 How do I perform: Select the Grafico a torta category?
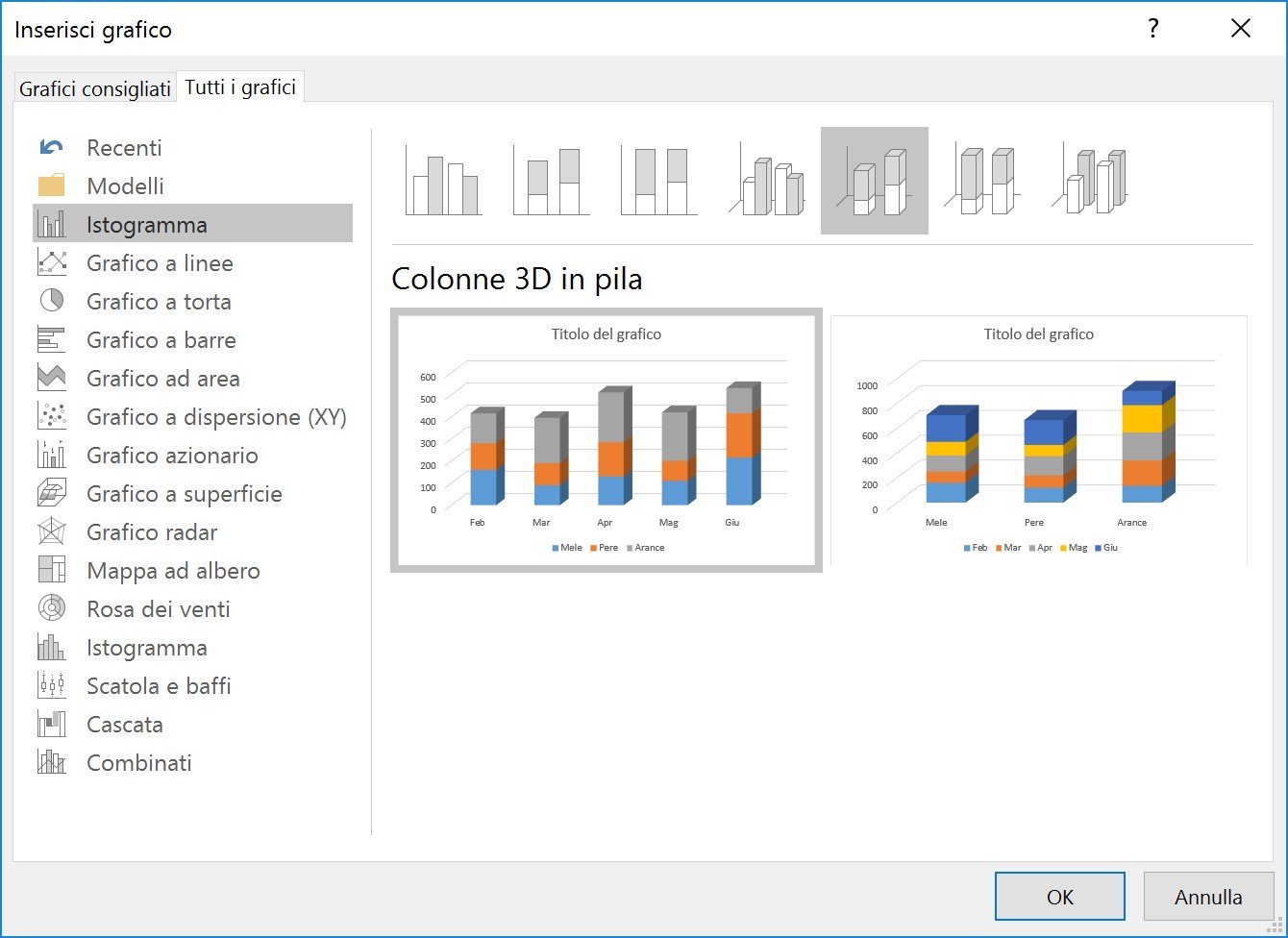[192, 301]
